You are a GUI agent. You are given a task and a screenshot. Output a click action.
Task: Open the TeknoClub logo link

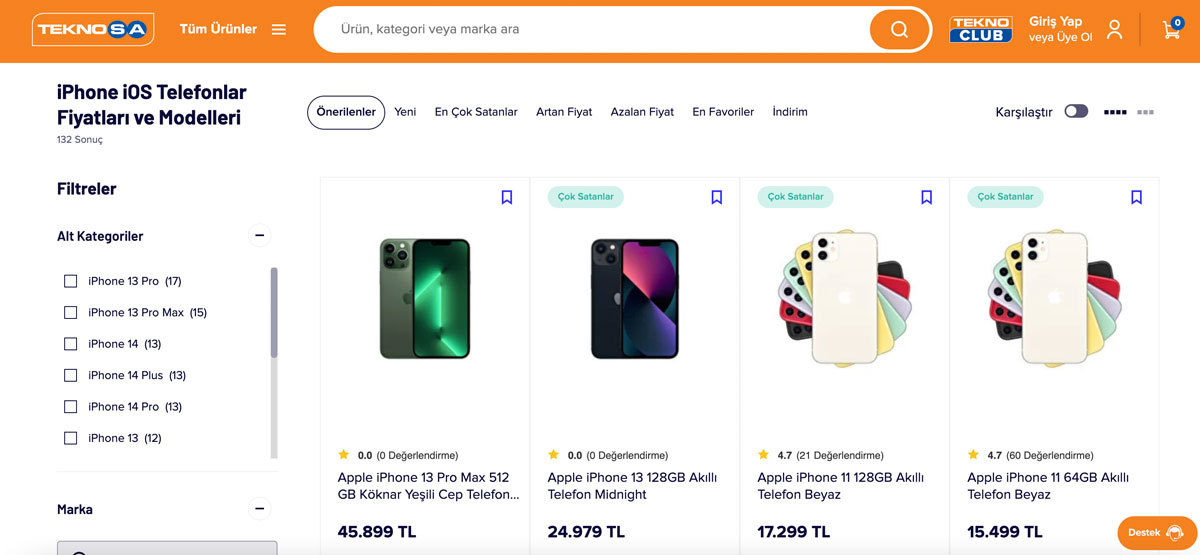click(980, 30)
